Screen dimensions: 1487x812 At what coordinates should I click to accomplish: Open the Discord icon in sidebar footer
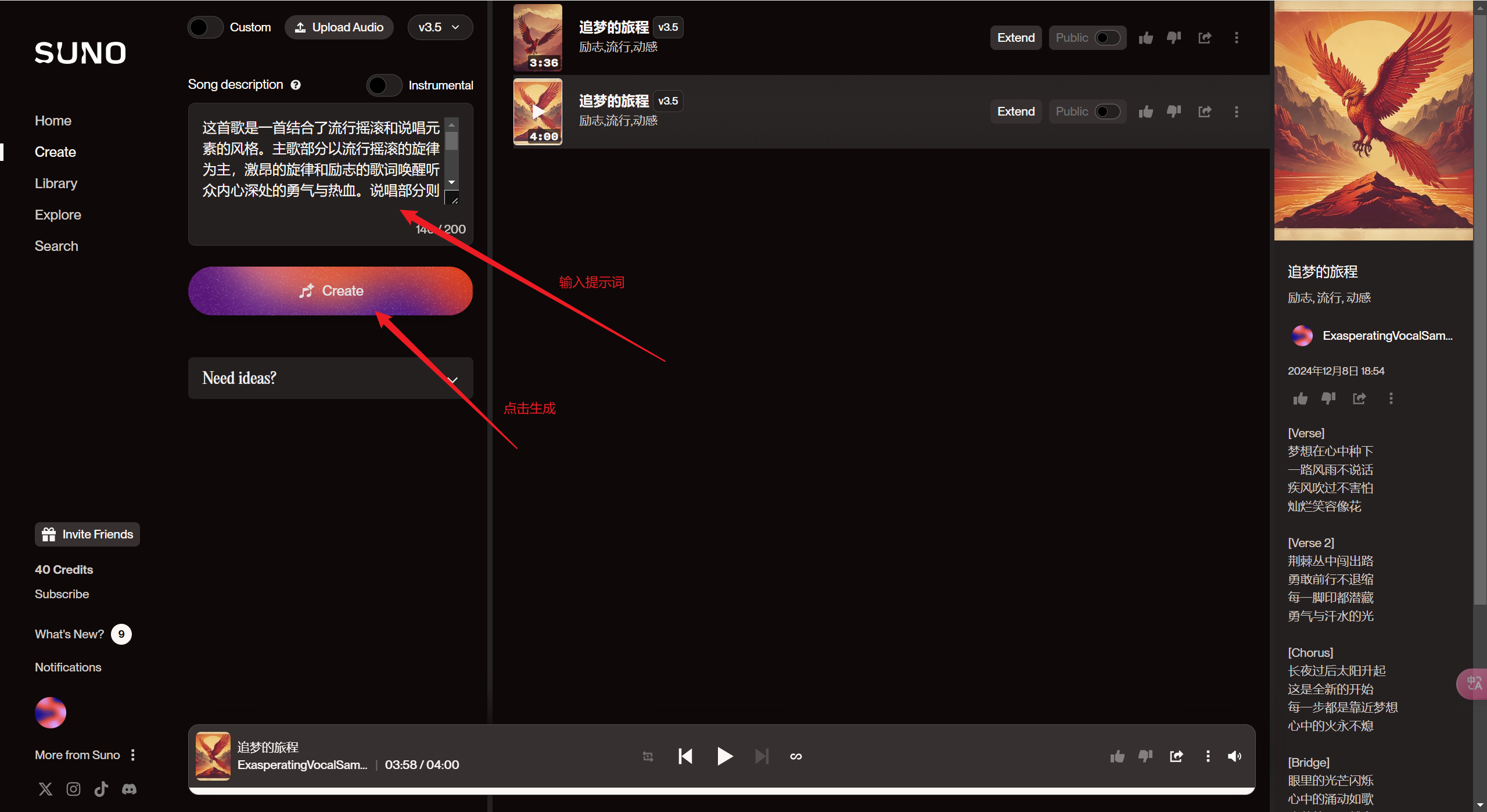point(129,789)
